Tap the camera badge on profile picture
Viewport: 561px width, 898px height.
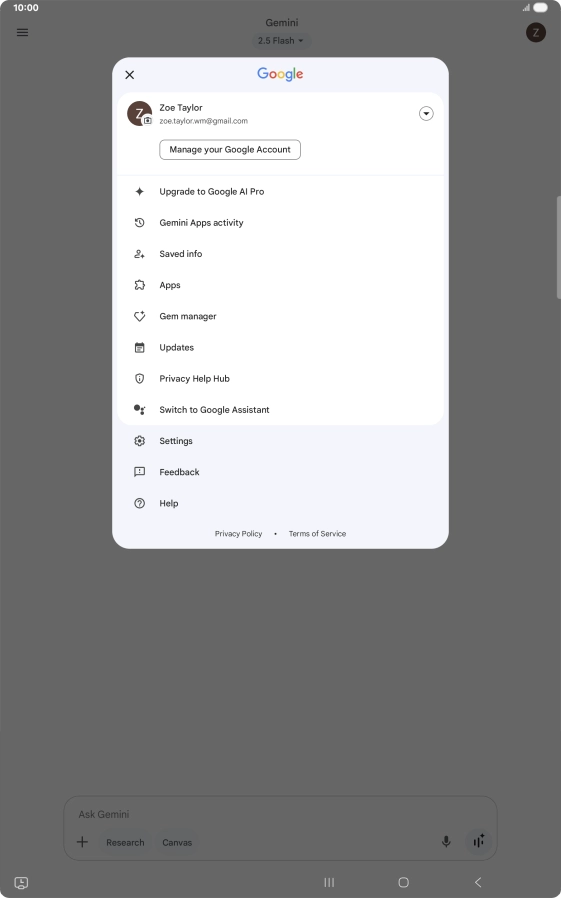pyautogui.click(x=148, y=121)
